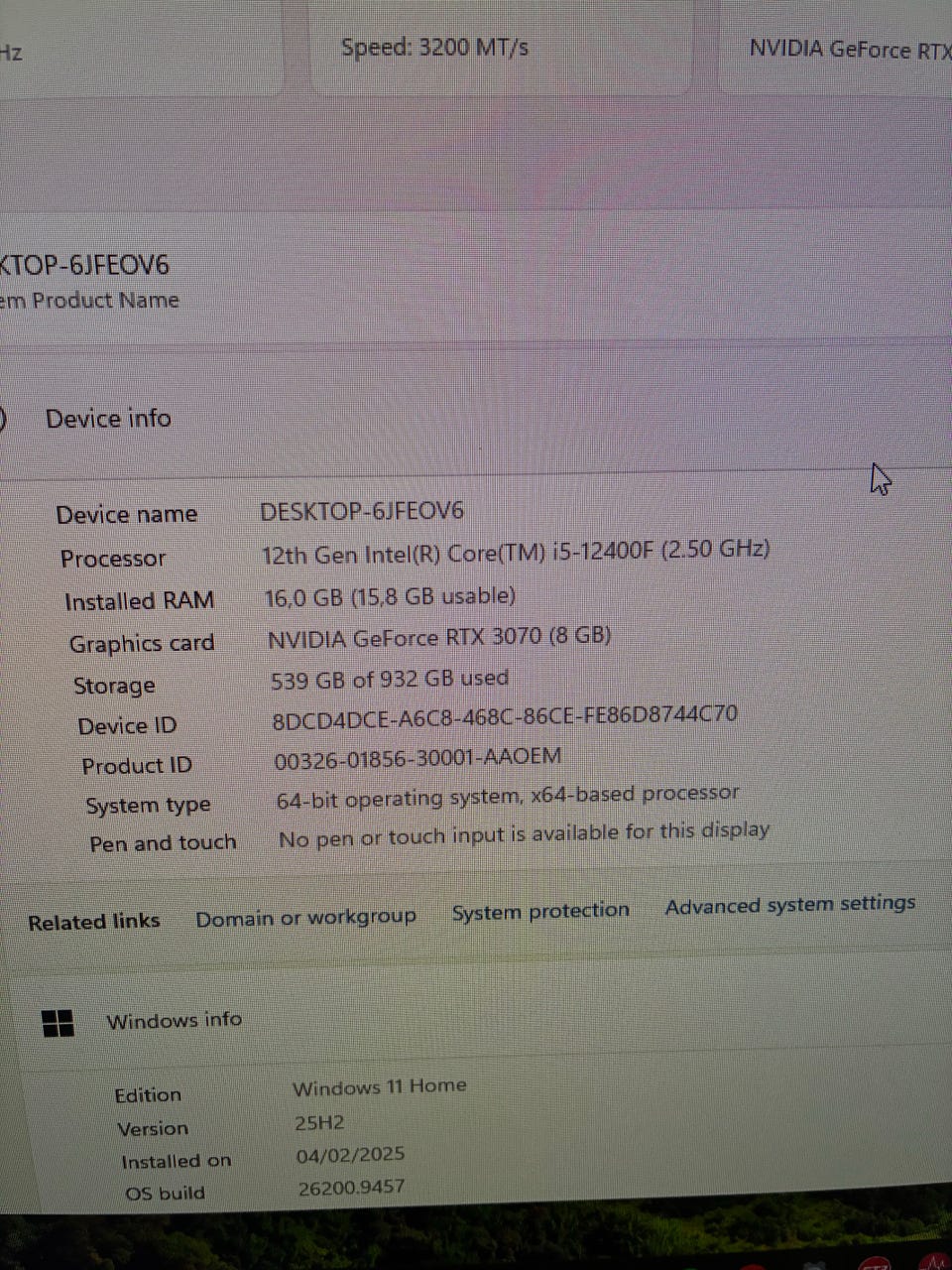This screenshot has height=1270, width=952.
Task: Select processor value 12th Gen Intel Core i5-12400F
Action: (x=516, y=553)
